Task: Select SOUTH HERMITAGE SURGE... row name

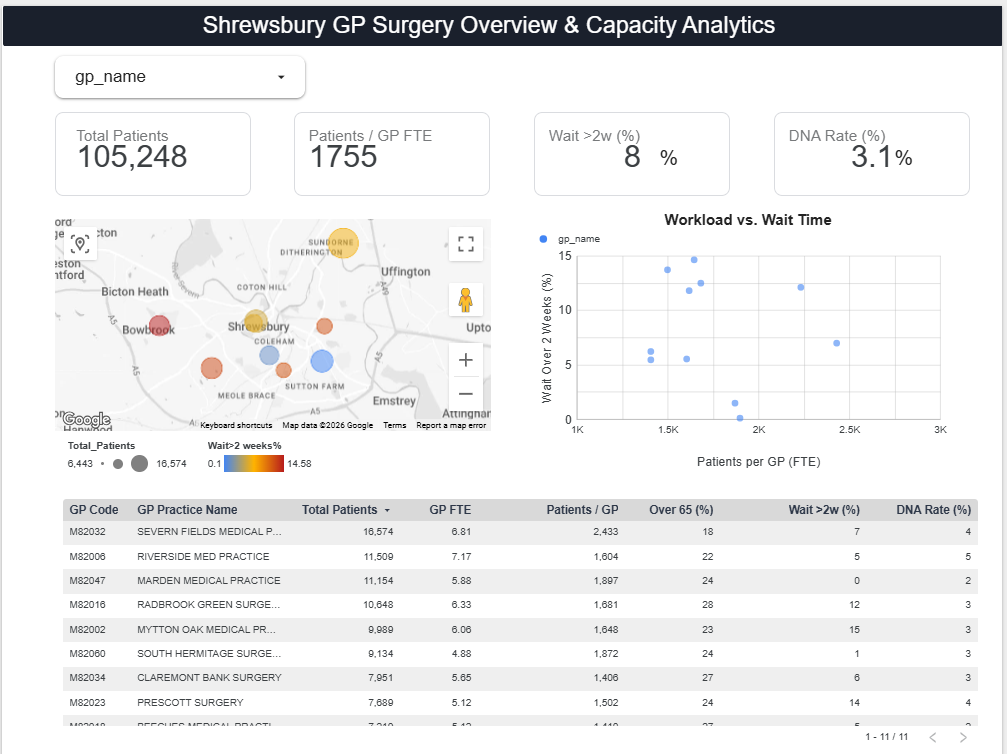Action: (209, 654)
